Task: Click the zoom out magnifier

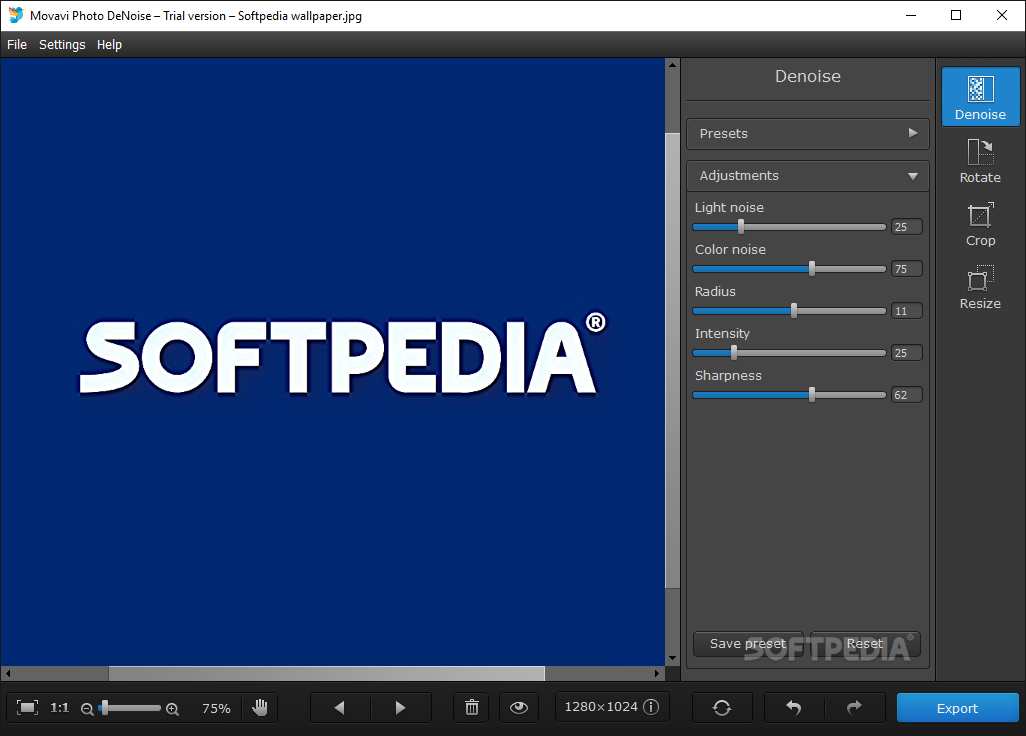Action: [87, 709]
